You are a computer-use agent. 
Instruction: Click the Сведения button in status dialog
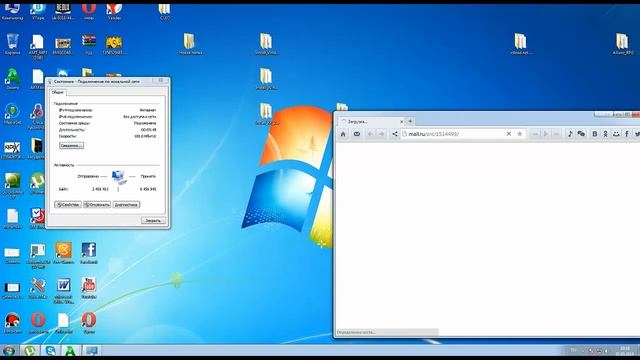[x=71, y=146]
